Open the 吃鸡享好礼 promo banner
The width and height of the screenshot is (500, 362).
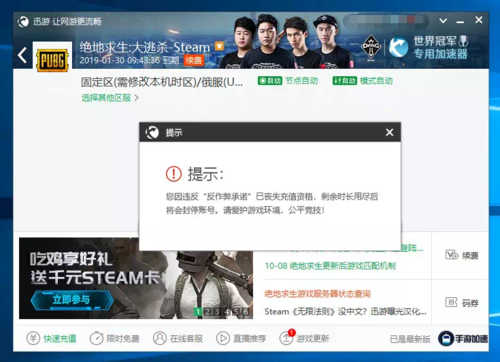(136, 278)
